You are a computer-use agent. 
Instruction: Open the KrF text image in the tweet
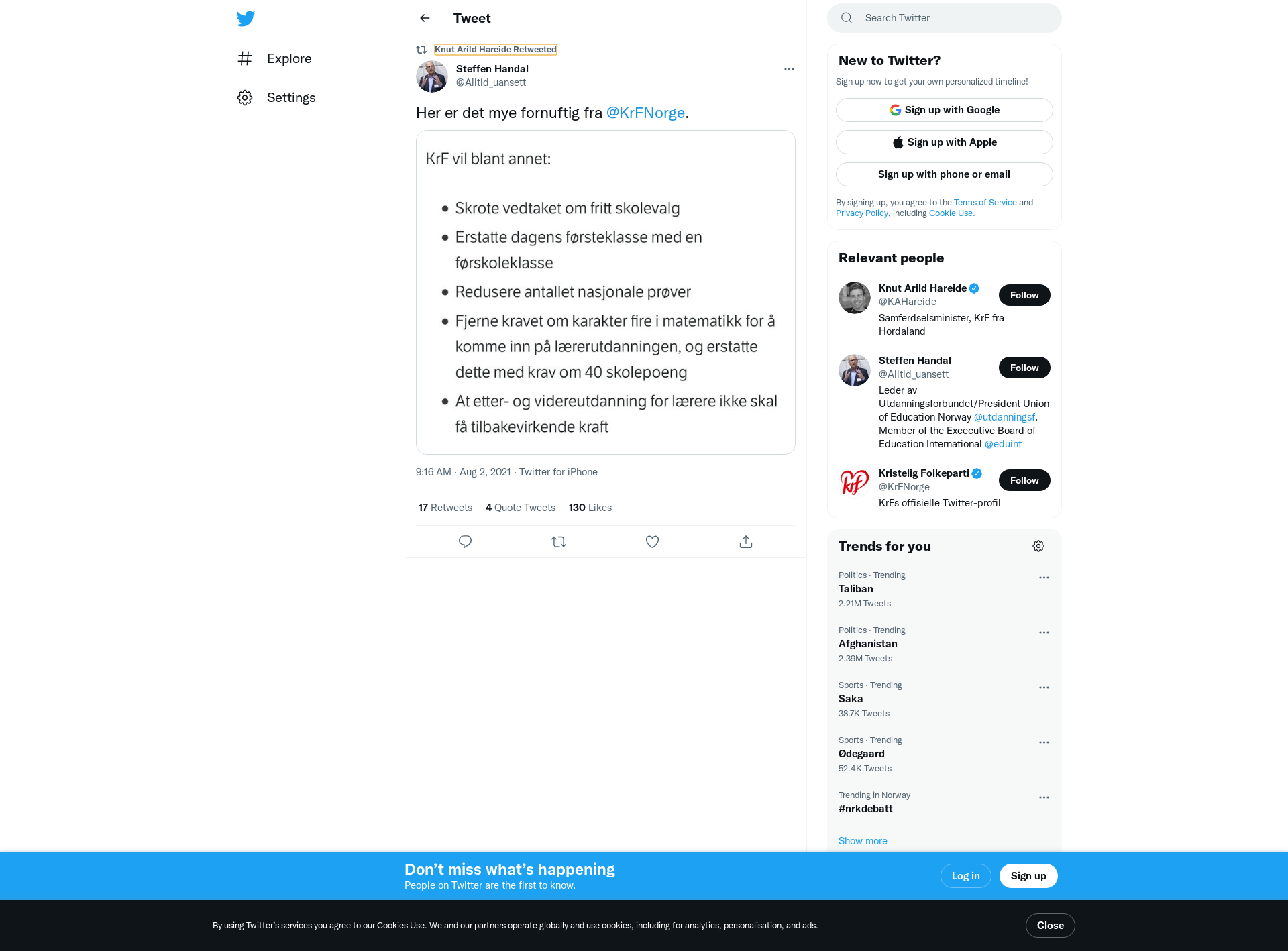[x=606, y=292]
